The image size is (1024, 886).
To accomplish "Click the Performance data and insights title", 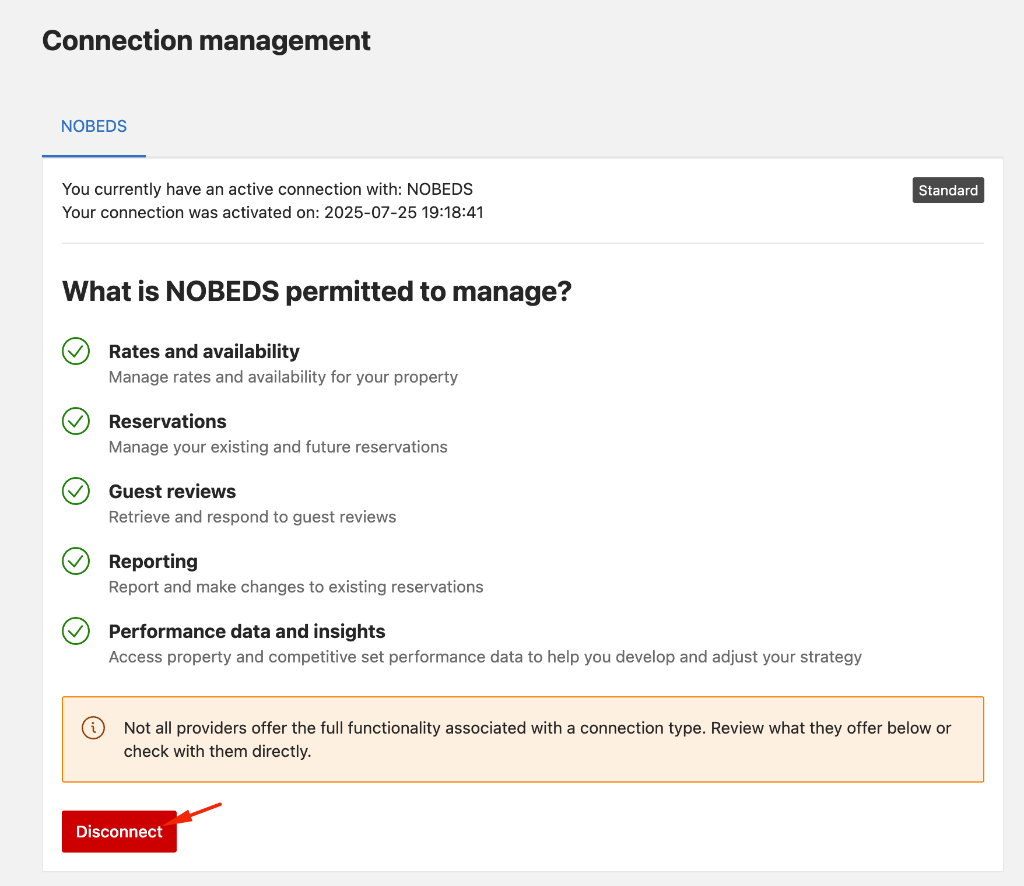I will [247, 632].
